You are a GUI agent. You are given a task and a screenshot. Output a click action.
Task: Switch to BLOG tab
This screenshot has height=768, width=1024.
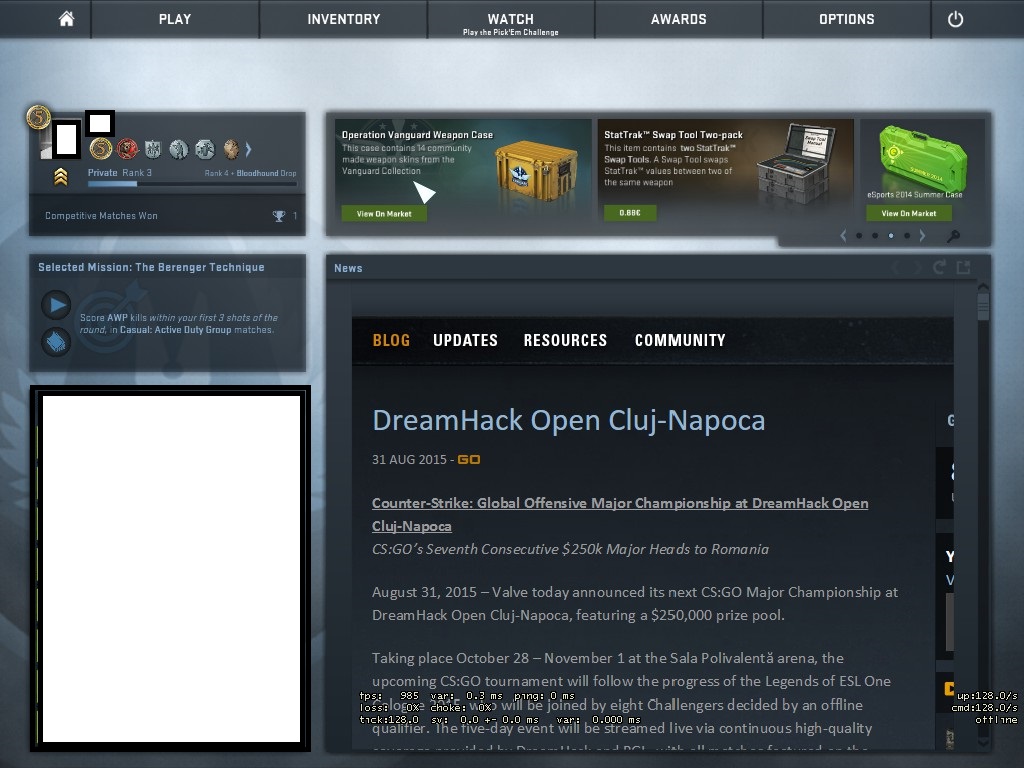tap(391, 340)
